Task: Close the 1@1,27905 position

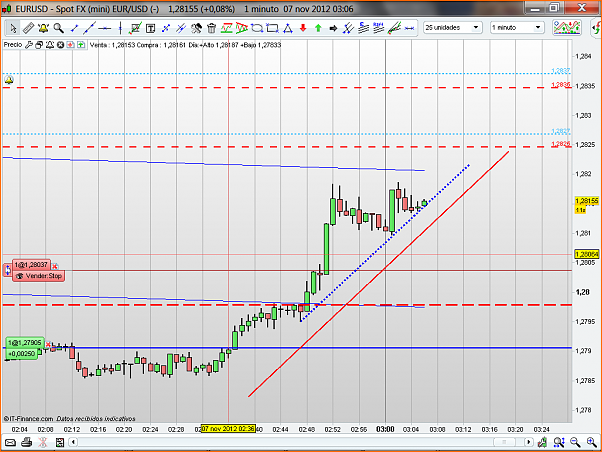Action: click(x=48, y=344)
